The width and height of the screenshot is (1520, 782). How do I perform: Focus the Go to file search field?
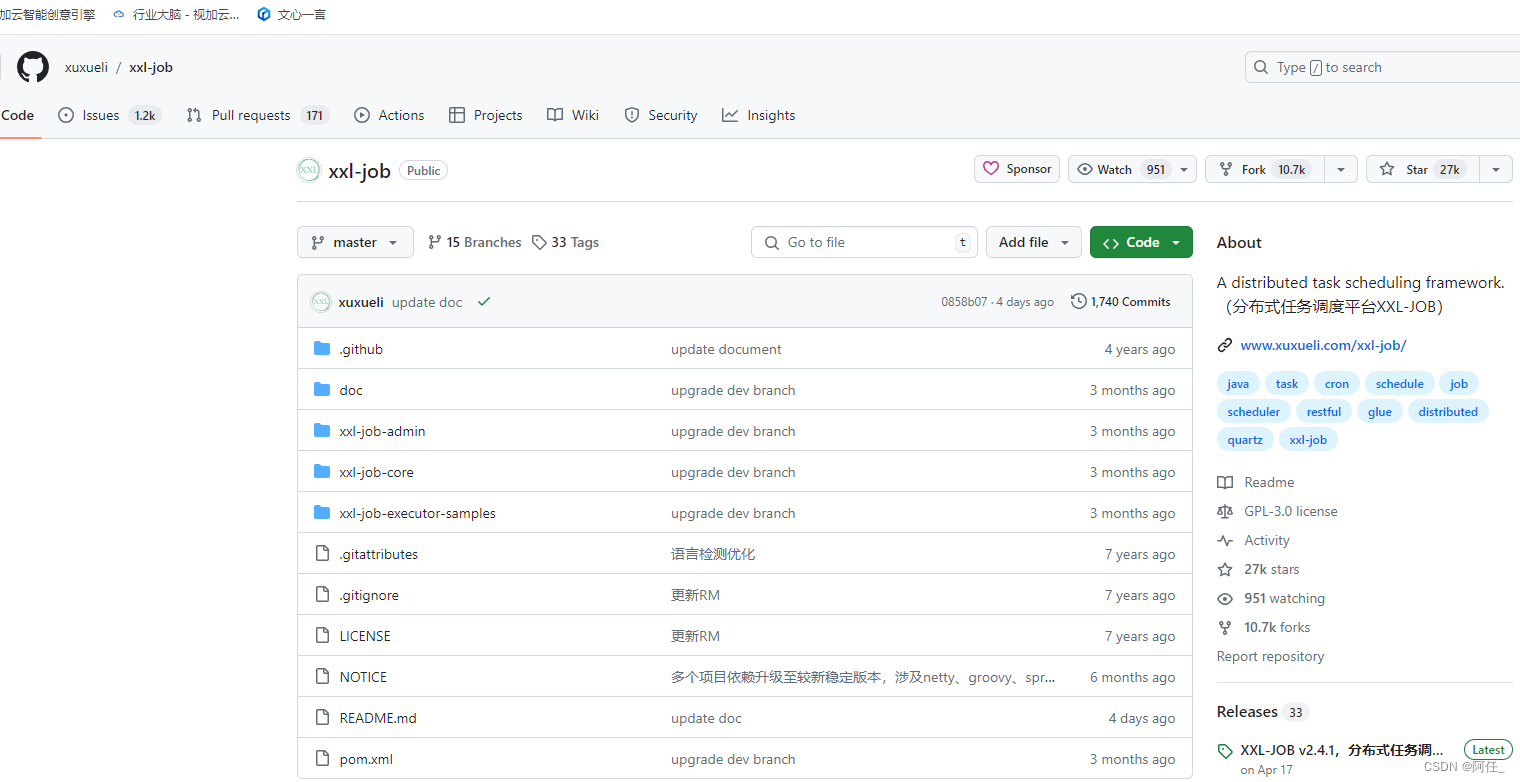coord(864,242)
